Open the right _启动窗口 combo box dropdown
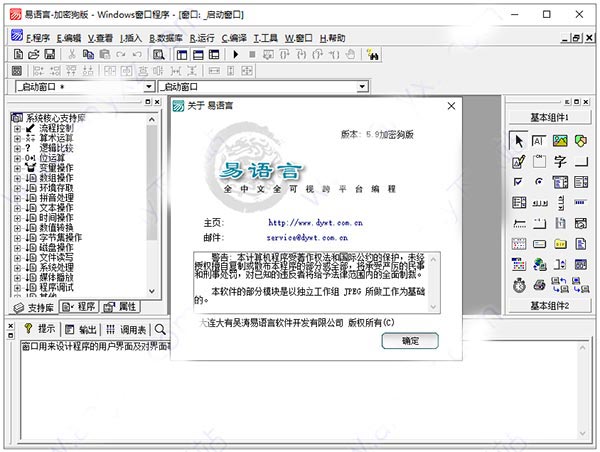600x452 pixels. (x=362, y=87)
